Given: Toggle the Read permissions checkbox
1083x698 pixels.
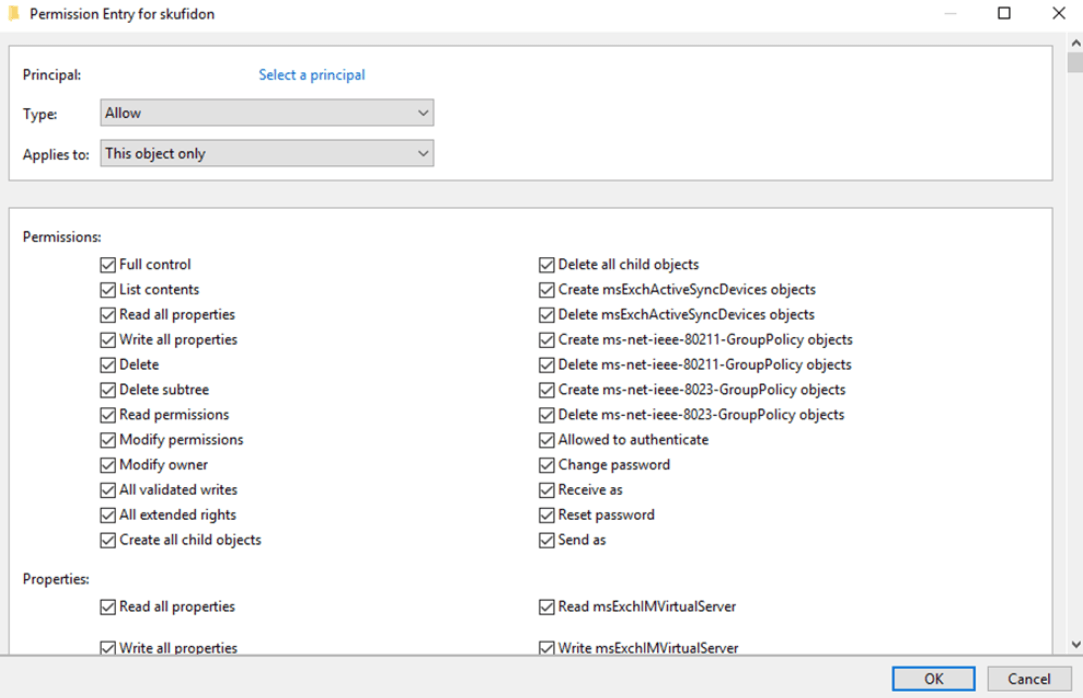Looking at the screenshot, I should pos(108,415).
